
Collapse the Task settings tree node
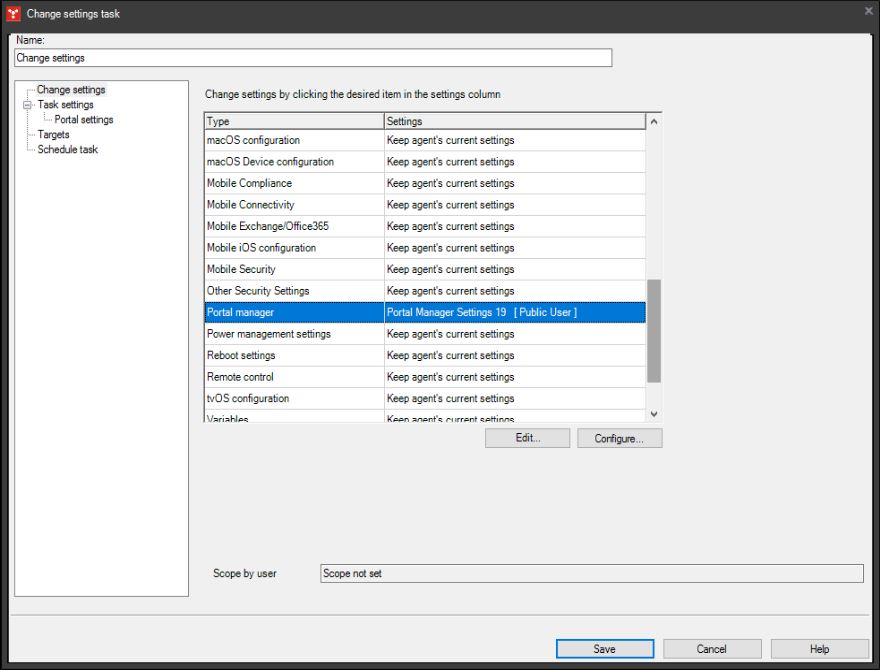tap(28, 105)
